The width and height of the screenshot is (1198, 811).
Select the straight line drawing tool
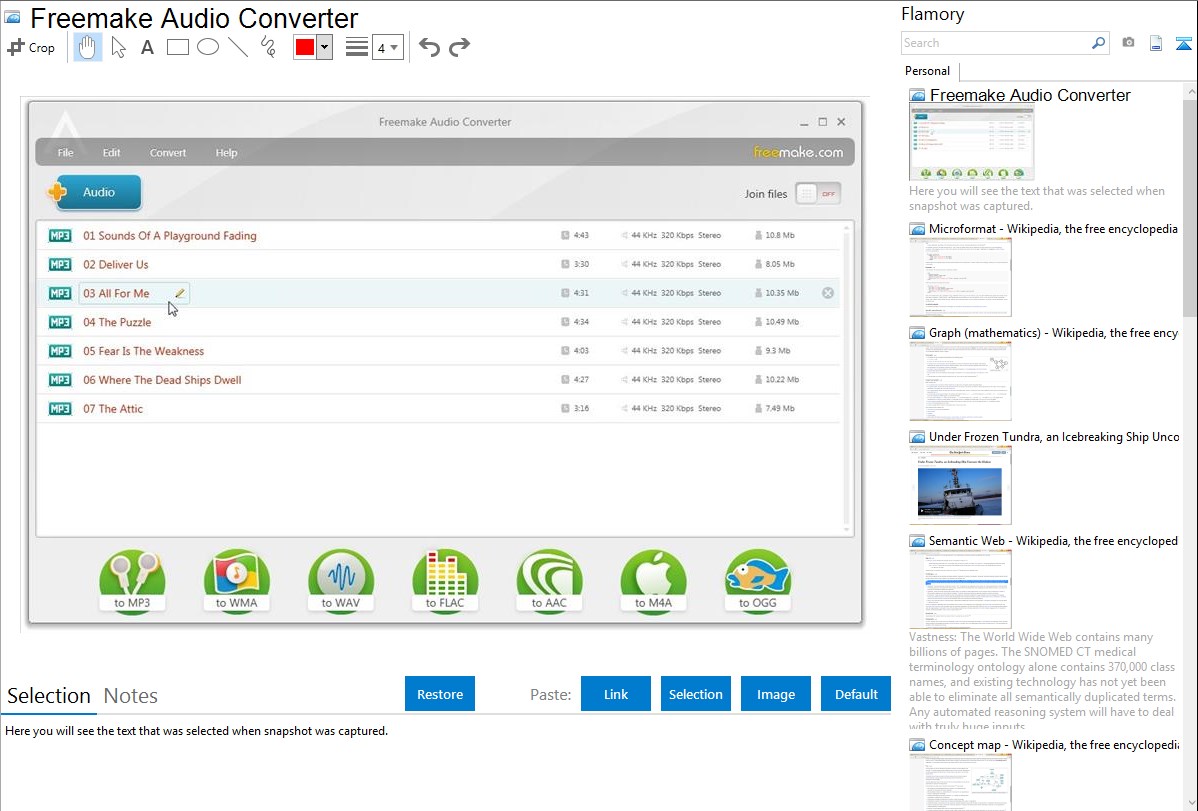coord(238,47)
